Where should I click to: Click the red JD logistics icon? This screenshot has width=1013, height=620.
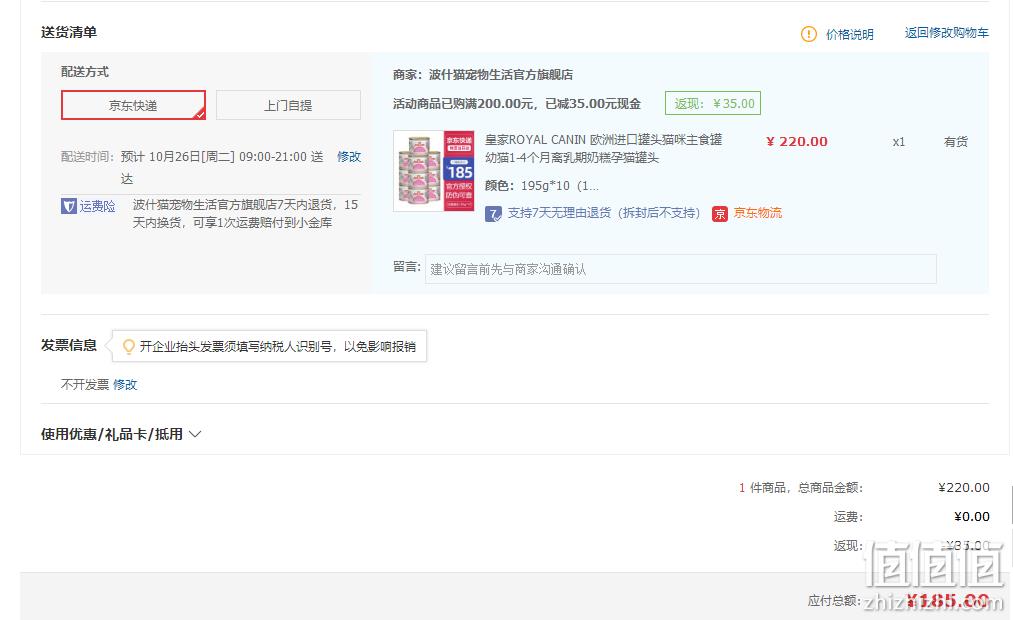tap(720, 214)
